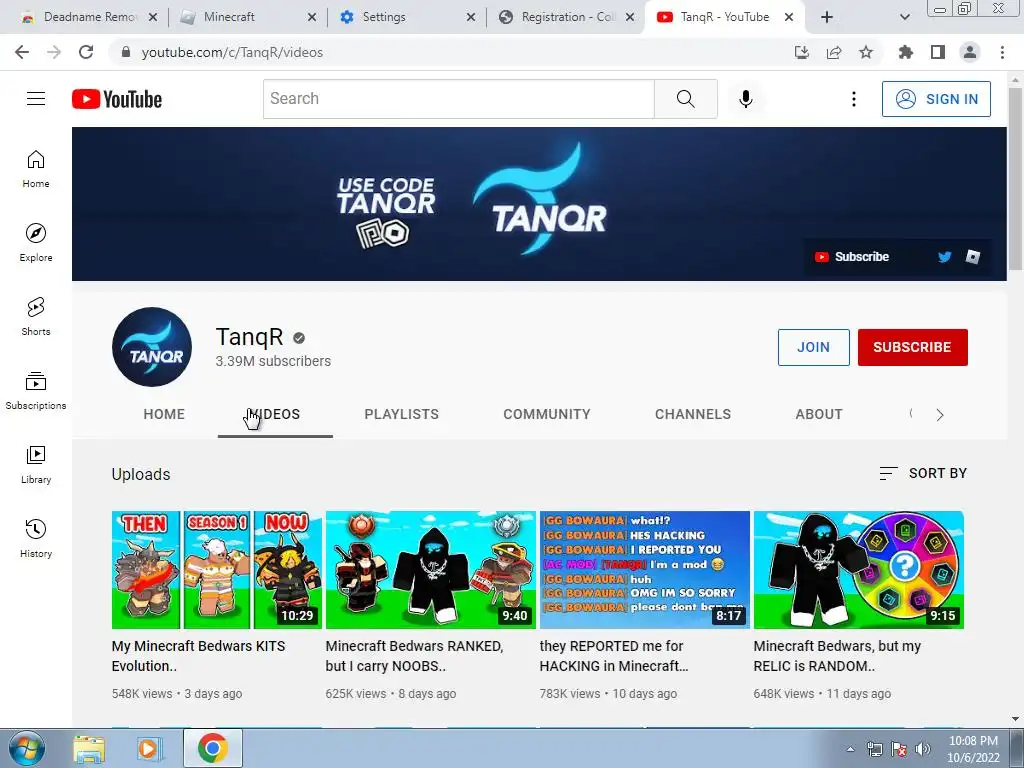
Task: Open the Bedwars KITS Evolution thumbnail
Action: tap(217, 569)
